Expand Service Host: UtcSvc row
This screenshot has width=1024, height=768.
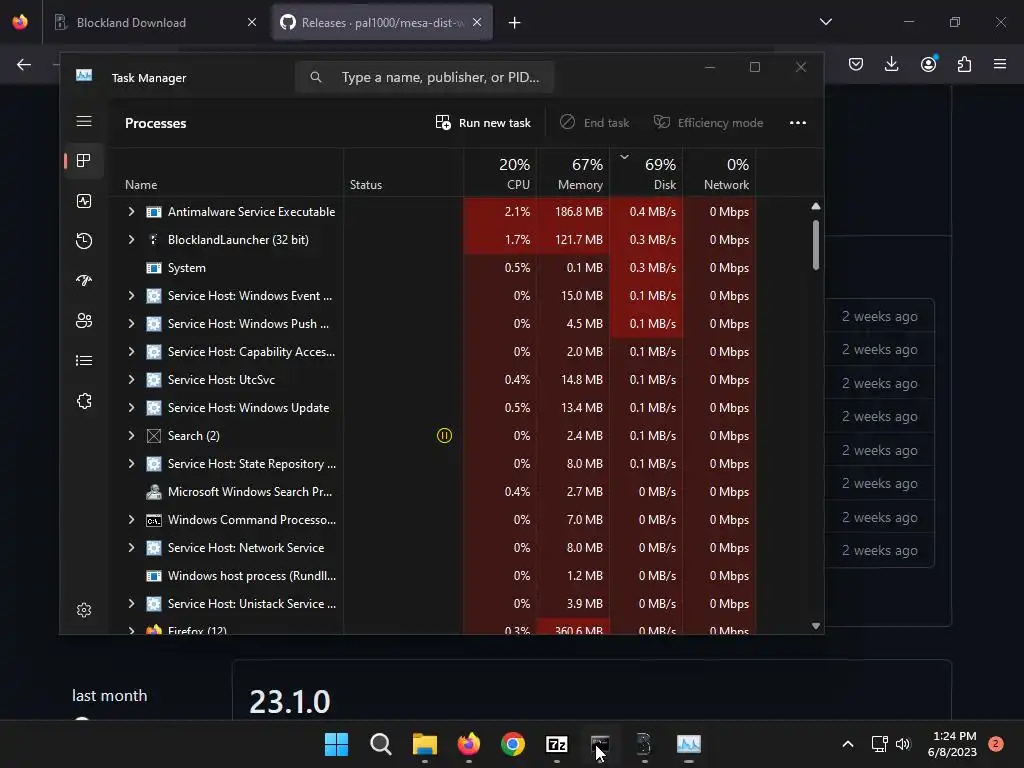(131, 380)
